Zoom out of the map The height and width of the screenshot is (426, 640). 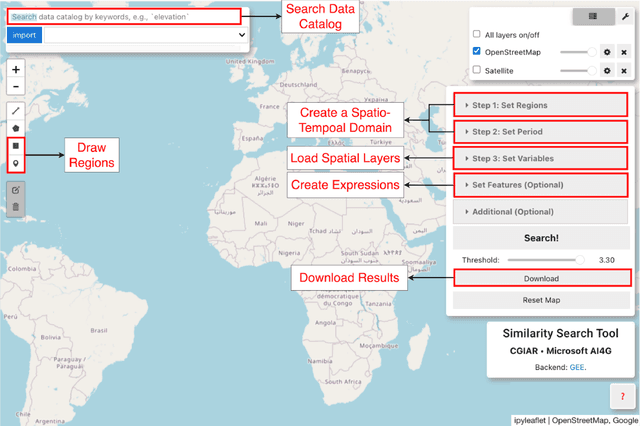(16, 87)
